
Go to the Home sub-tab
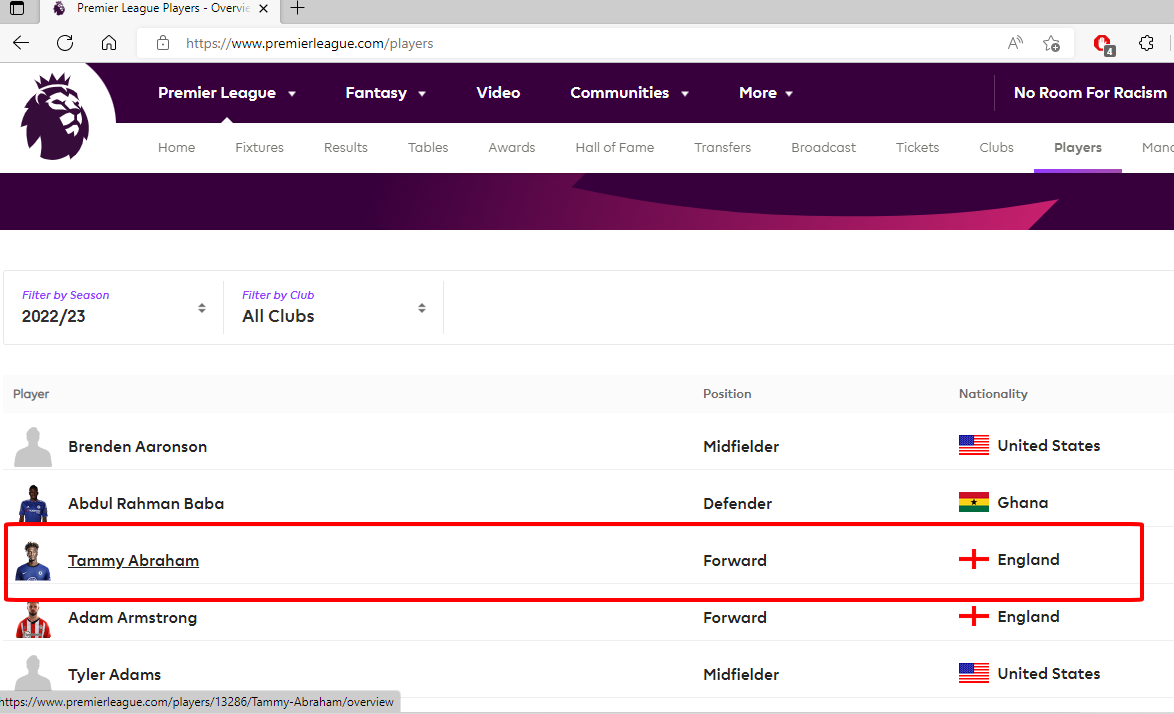177,147
